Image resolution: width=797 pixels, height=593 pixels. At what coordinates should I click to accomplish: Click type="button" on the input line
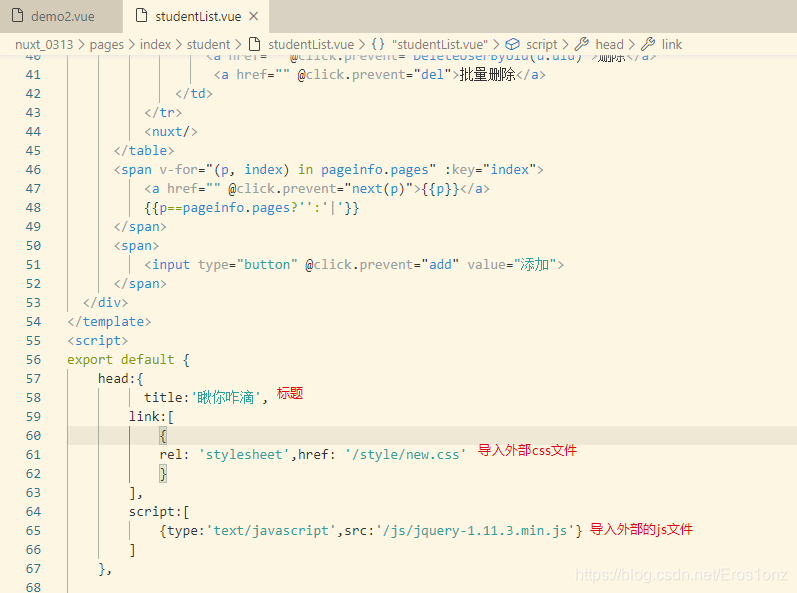click(x=248, y=265)
